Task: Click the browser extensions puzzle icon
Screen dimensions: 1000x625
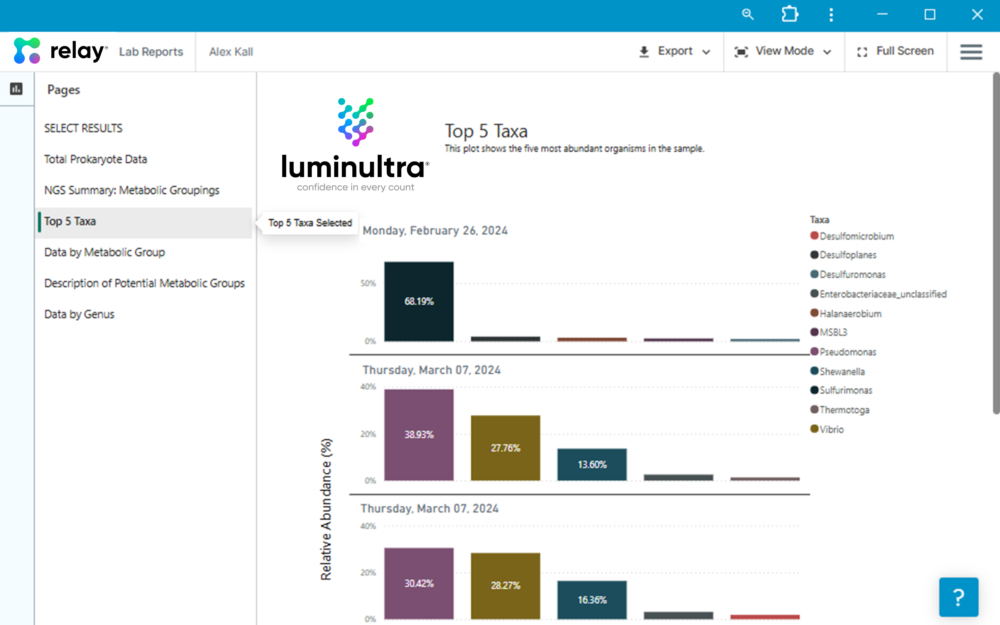Action: pyautogui.click(x=789, y=15)
